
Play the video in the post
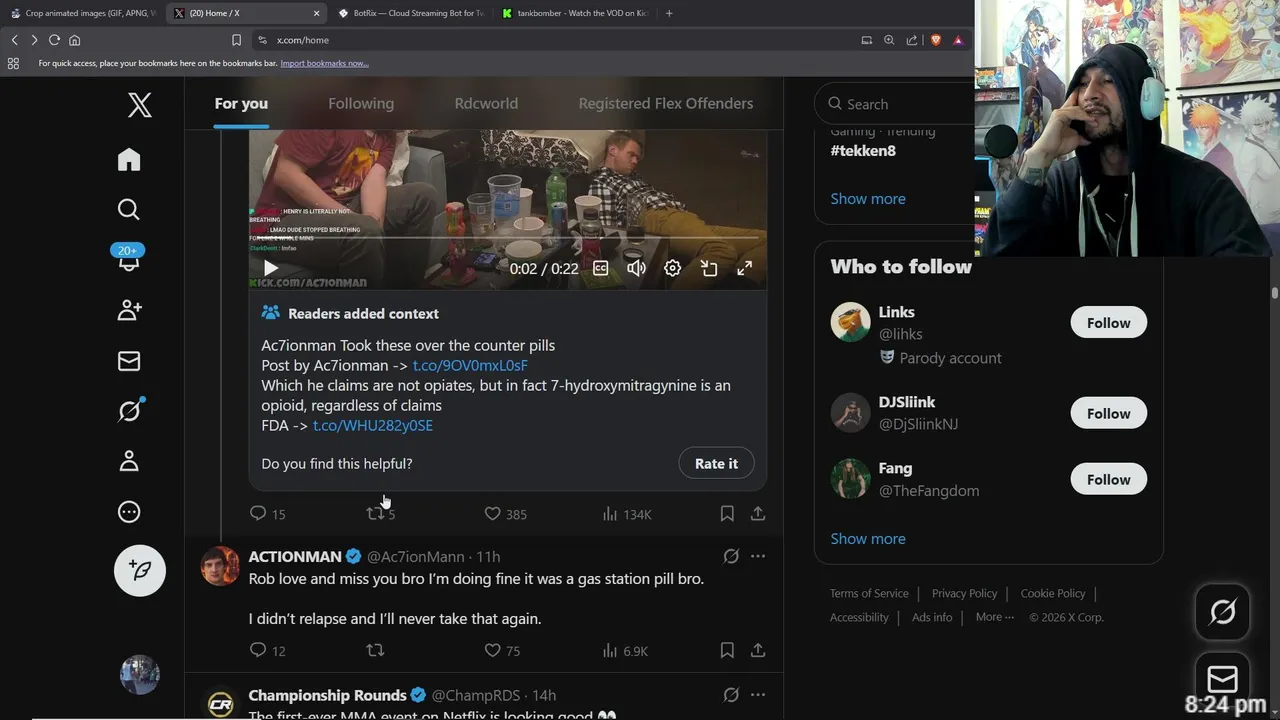coord(270,268)
